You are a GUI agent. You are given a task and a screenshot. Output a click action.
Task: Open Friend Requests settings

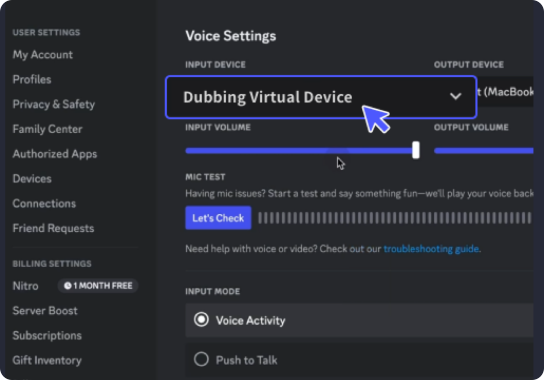pyautogui.click(x=53, y=228)
